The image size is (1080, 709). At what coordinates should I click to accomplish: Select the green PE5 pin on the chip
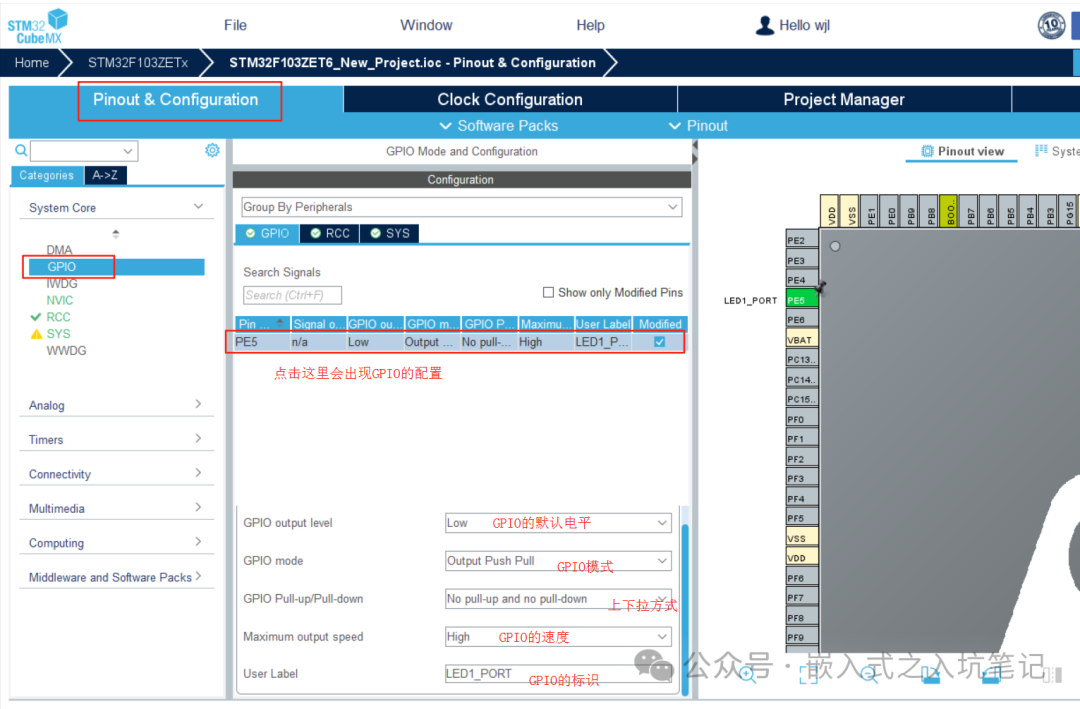[796, 300]
